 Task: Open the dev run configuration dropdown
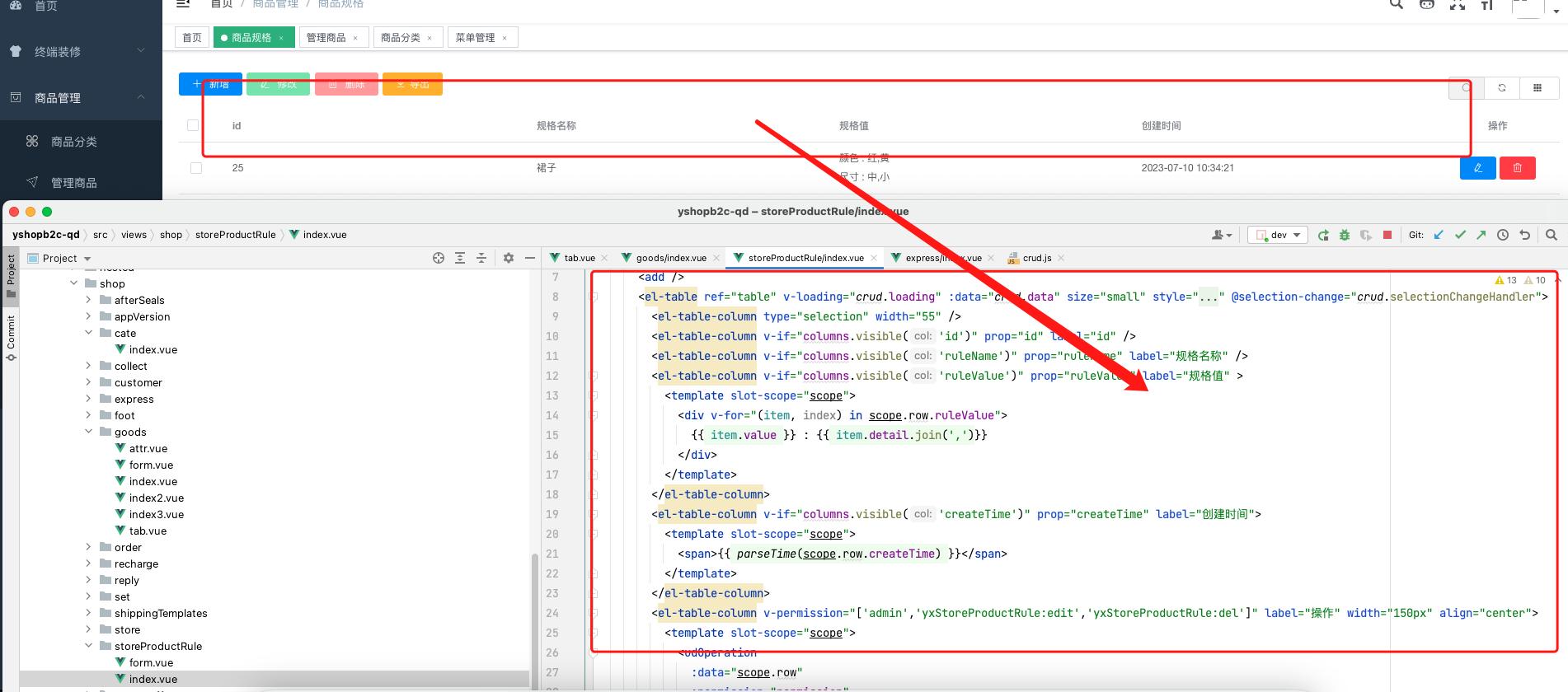tap(1278, 235)
